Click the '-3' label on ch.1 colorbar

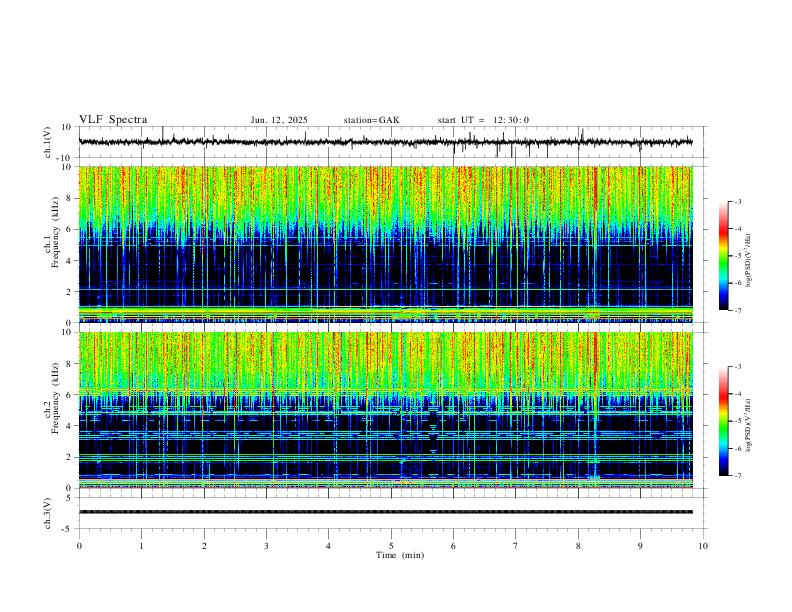[737, 202]
